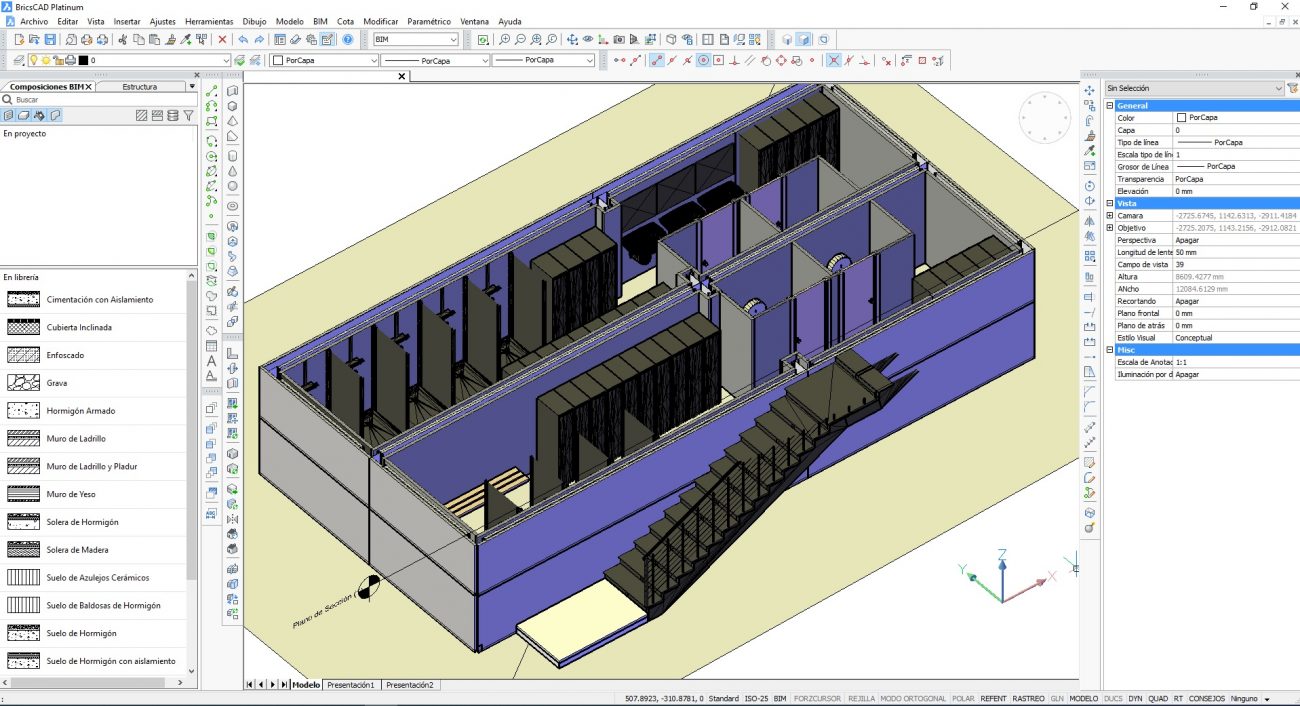Select Hormigón Armado from library
The width and height of the screenshot is (1300, 706).
point(80,411)
